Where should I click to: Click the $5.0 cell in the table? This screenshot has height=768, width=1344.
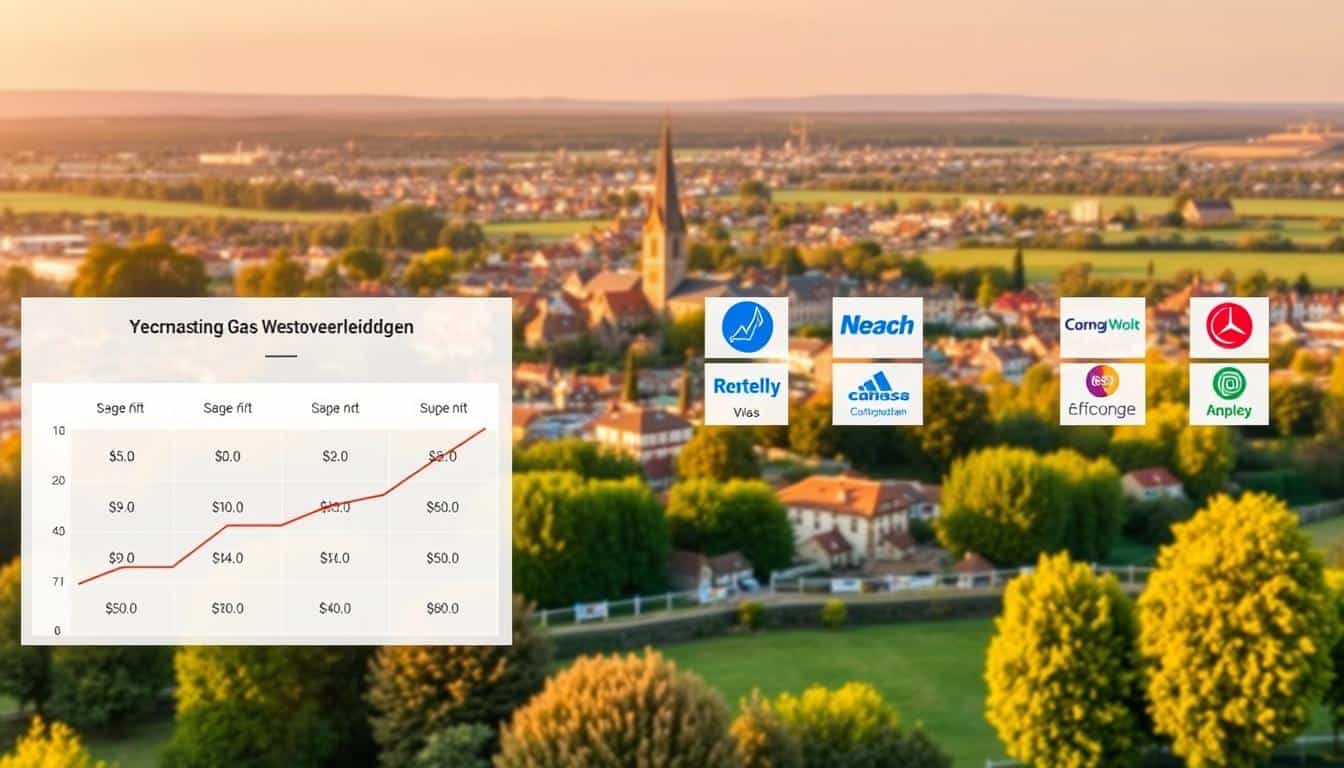coord(121,456)
